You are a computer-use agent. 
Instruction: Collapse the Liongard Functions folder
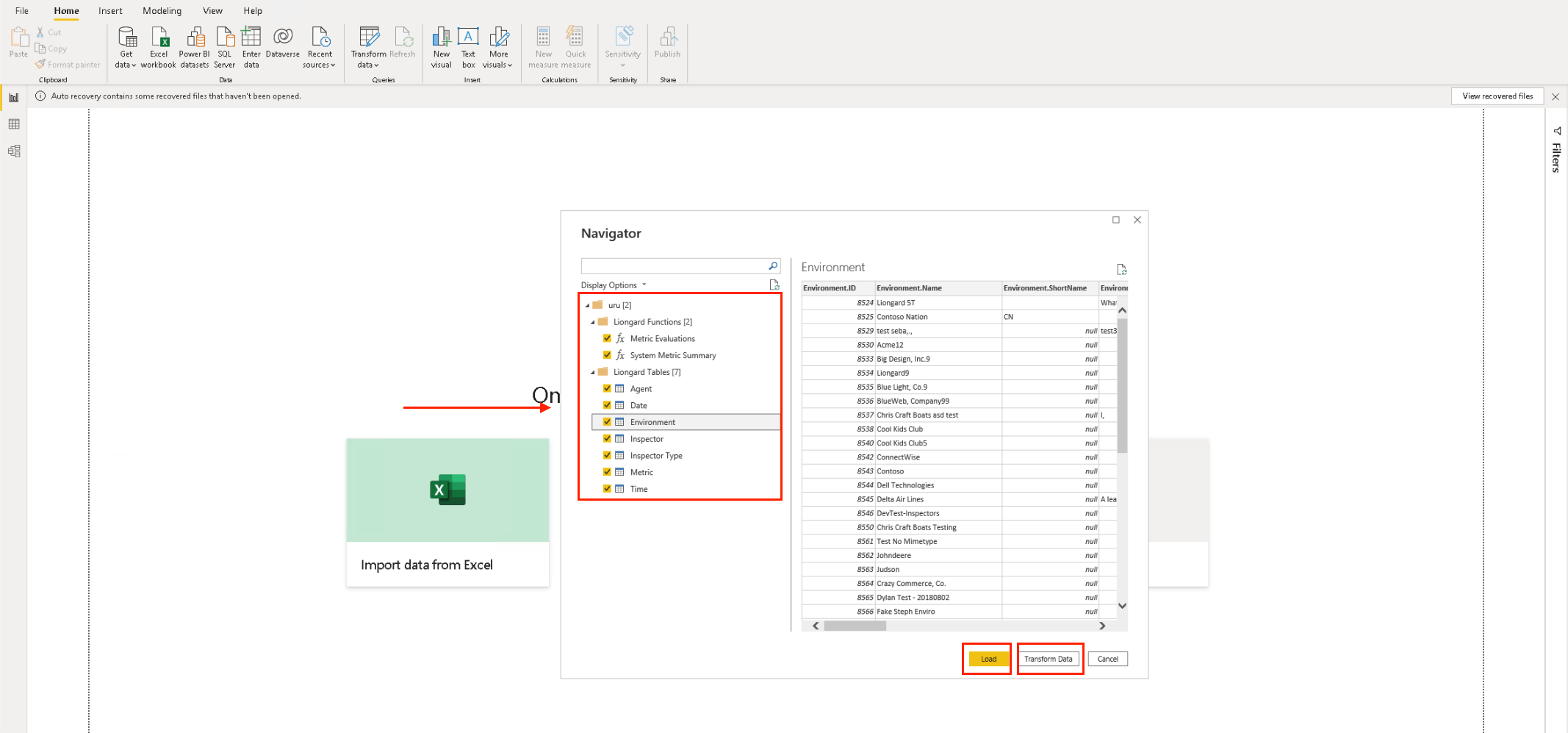593,322
